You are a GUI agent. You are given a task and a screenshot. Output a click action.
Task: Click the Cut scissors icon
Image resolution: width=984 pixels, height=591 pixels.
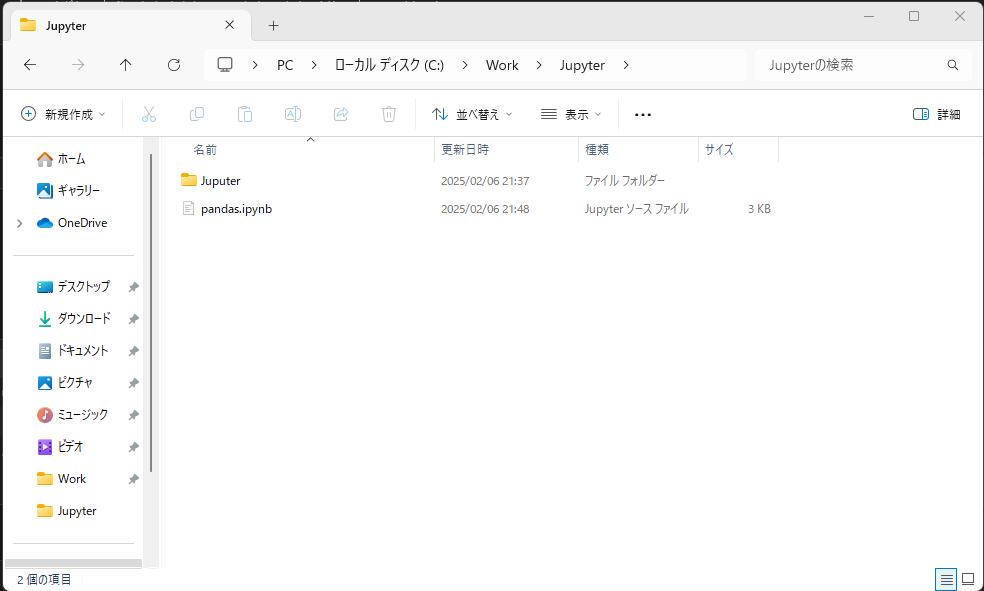149,114
